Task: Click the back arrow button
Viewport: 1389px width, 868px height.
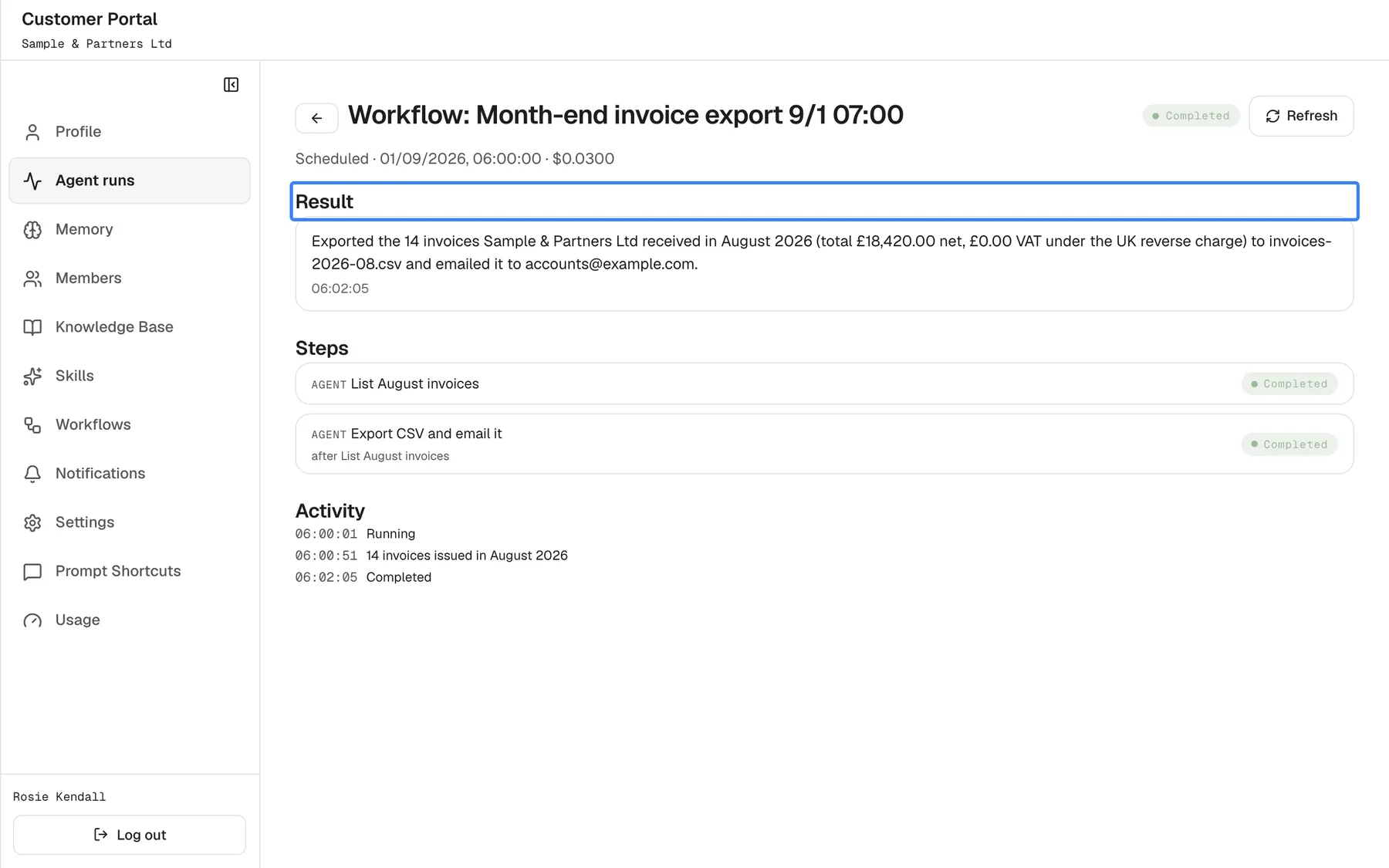Action: [316, 118]
